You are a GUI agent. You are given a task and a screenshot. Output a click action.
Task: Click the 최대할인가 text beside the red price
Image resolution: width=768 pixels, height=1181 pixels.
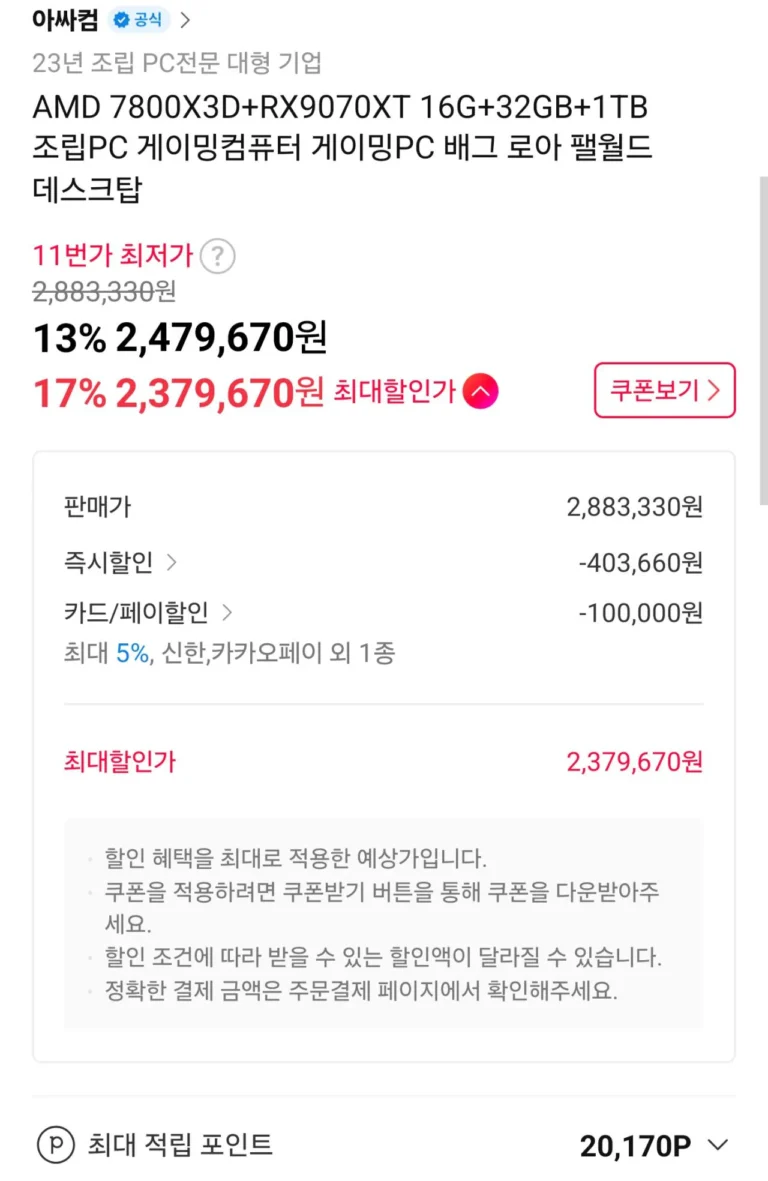click(395, 391)
